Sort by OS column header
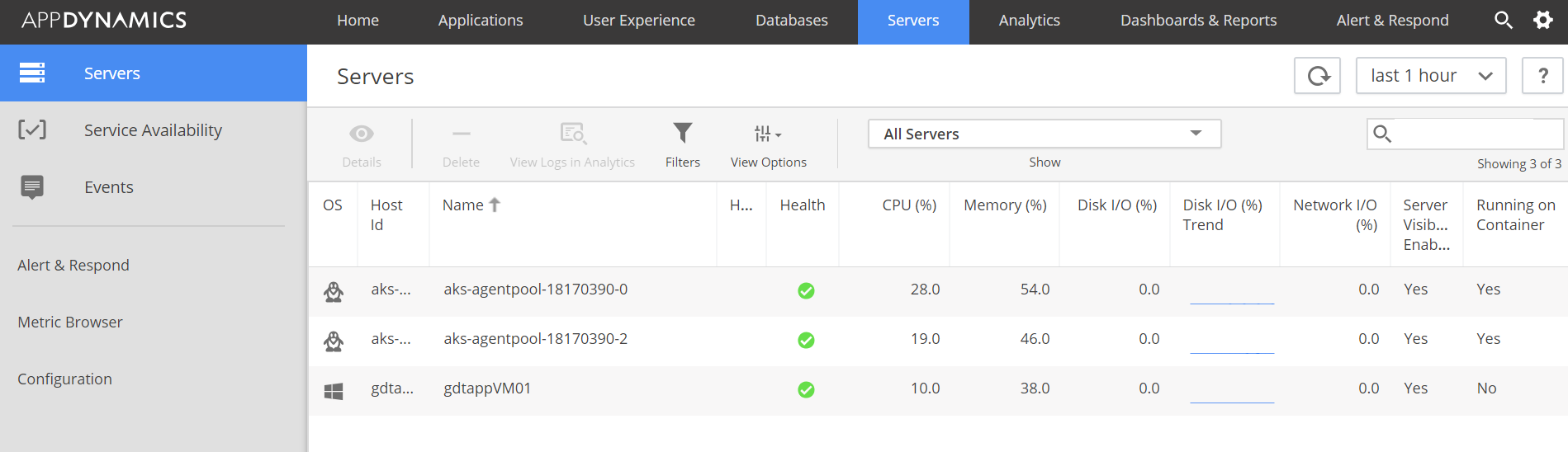The height and width of the screenshot is (452, 1568). [x=333, y=205]
